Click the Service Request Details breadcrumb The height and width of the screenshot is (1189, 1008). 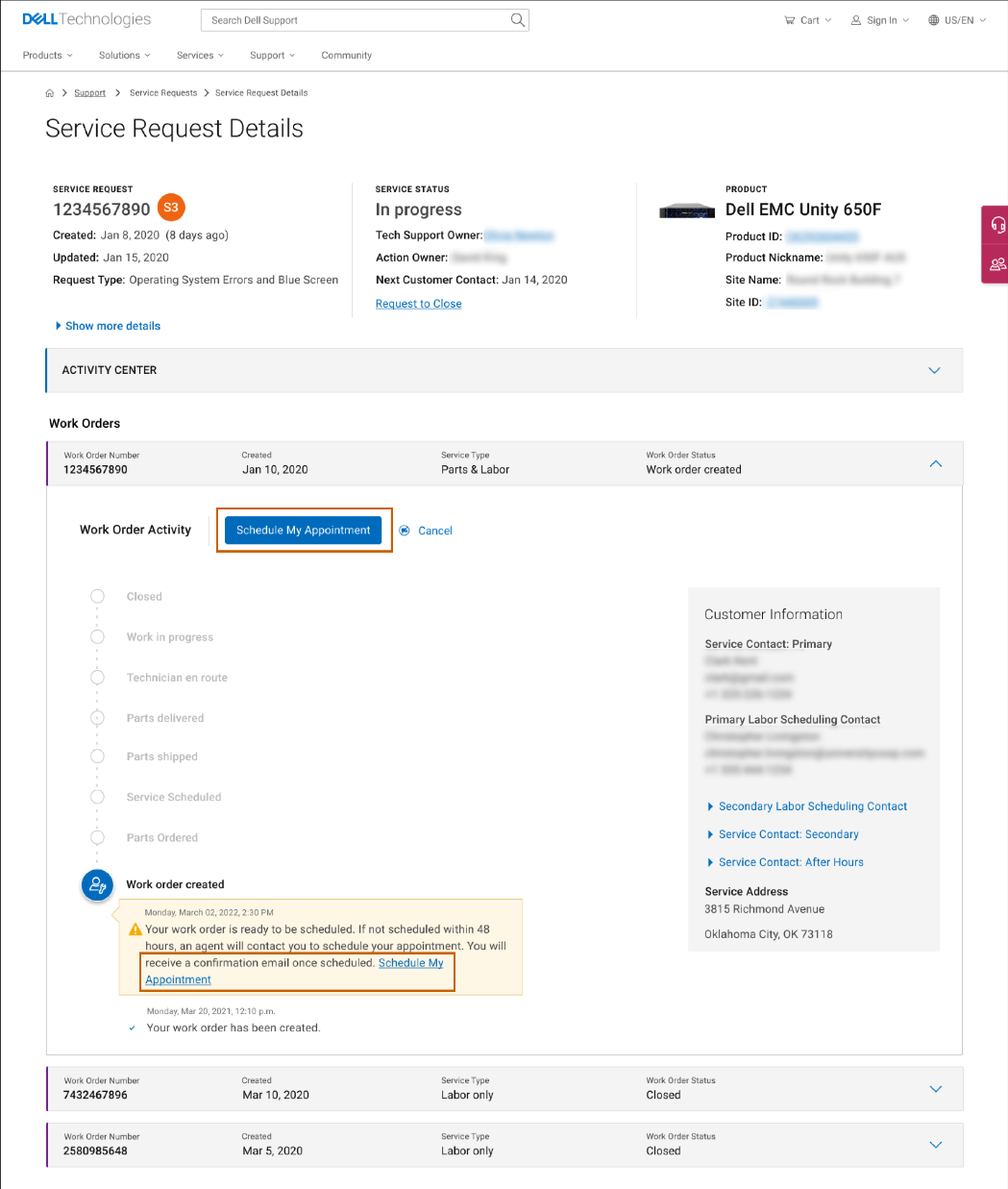[261, 93]
